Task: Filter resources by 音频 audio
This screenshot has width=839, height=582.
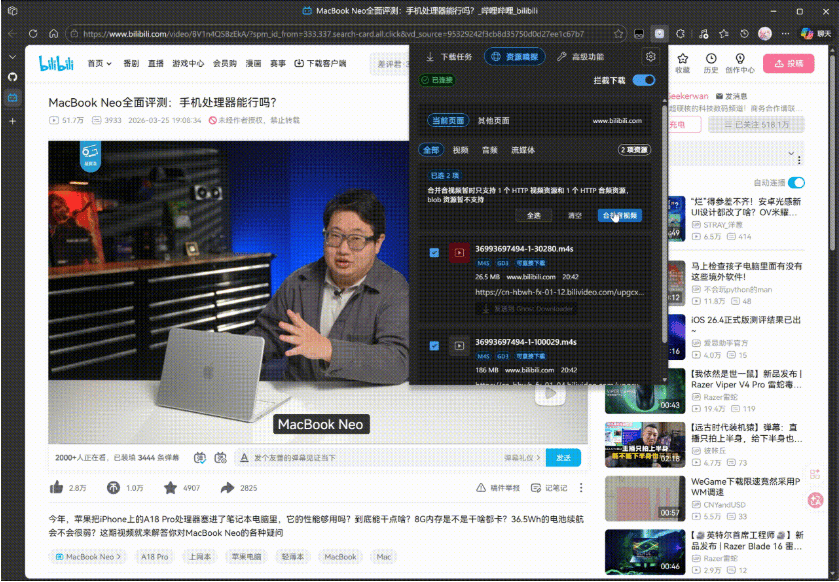Action: 490,150
